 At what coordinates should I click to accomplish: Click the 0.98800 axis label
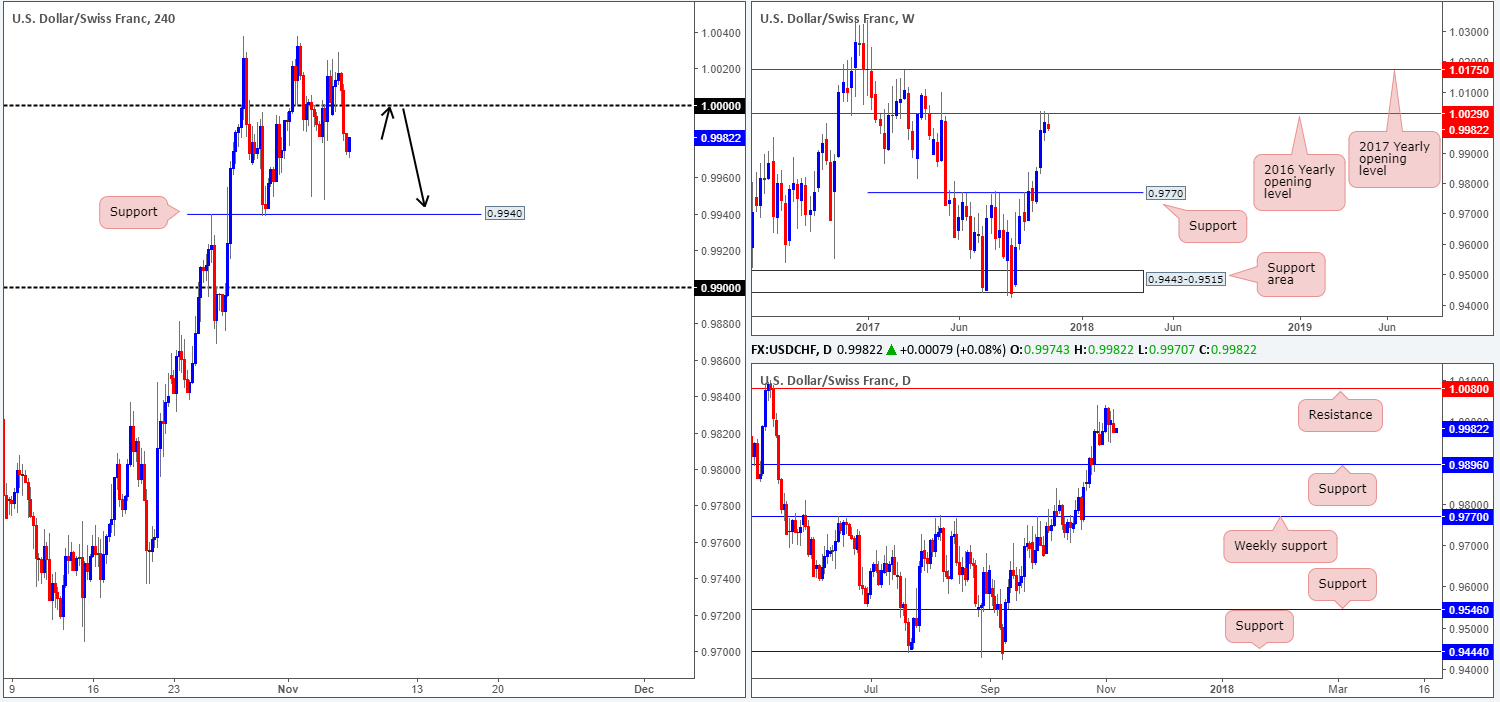(x=719, y=324)
